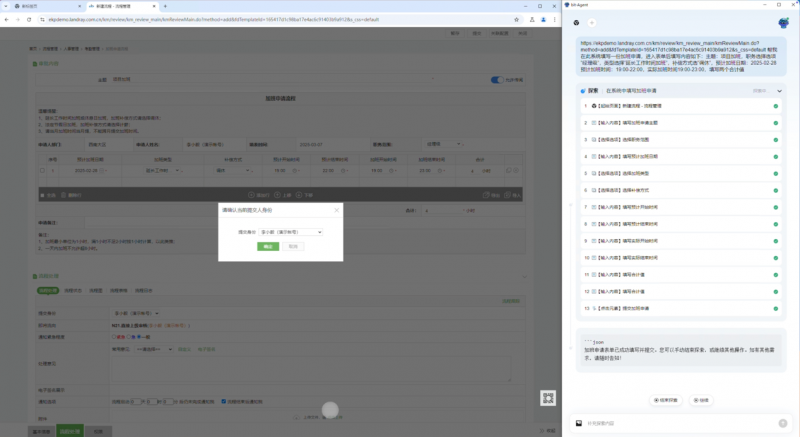Focus the 处理意见 opinion text area
This screenshot has height=437, width=800.
tap(311, 368)
